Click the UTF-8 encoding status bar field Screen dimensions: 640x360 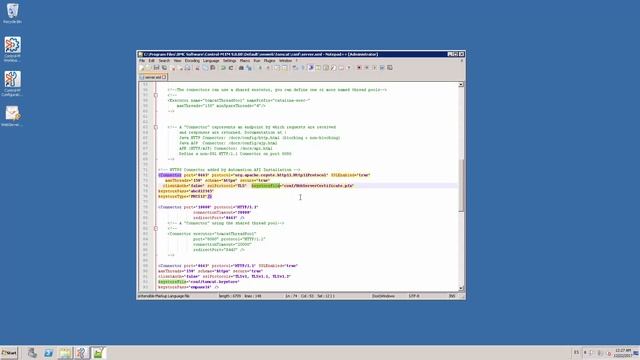coord(414,296)
